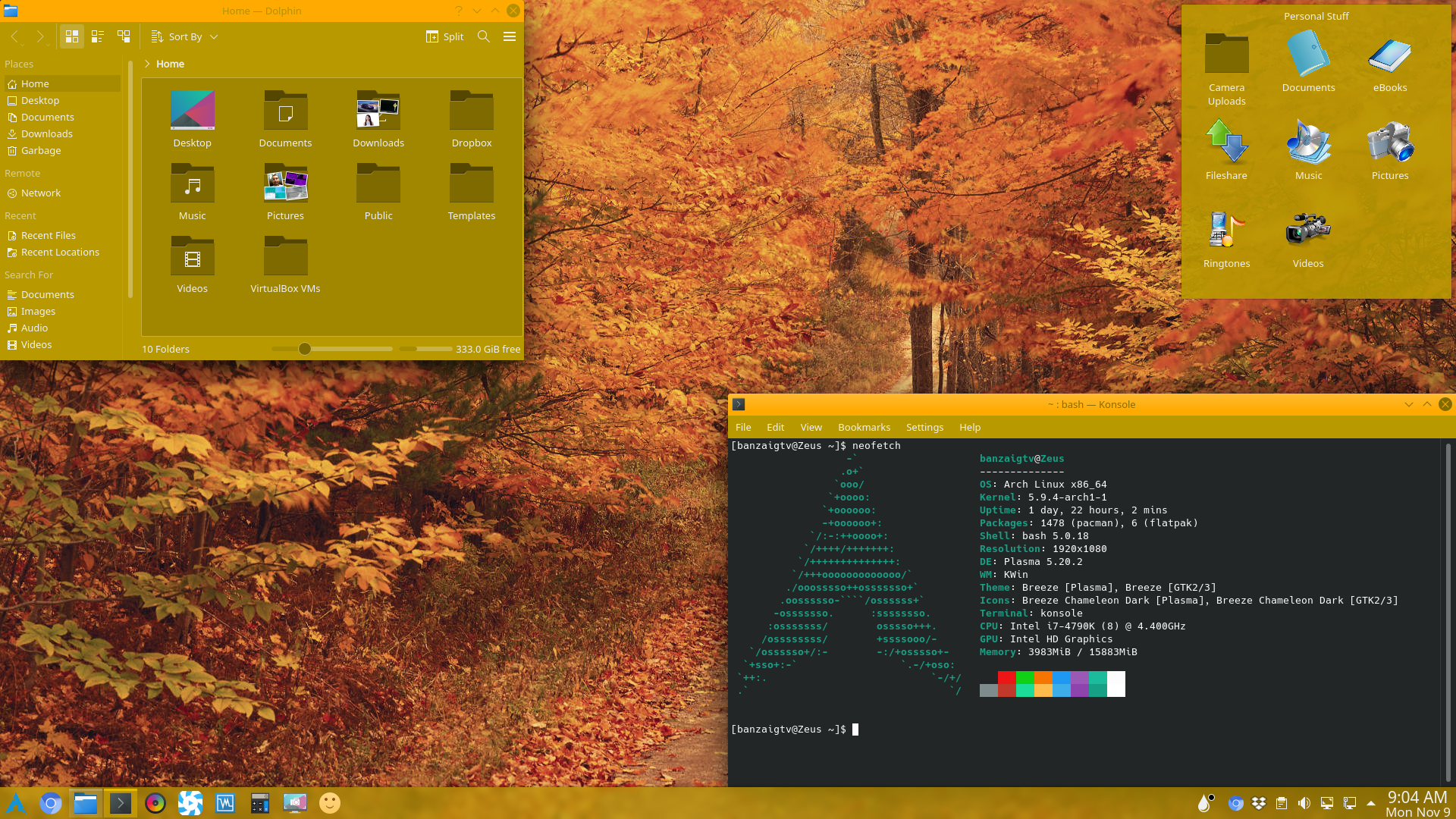
Task: Switch Dolphin to Details tree view mode
Action: point(124,36)
